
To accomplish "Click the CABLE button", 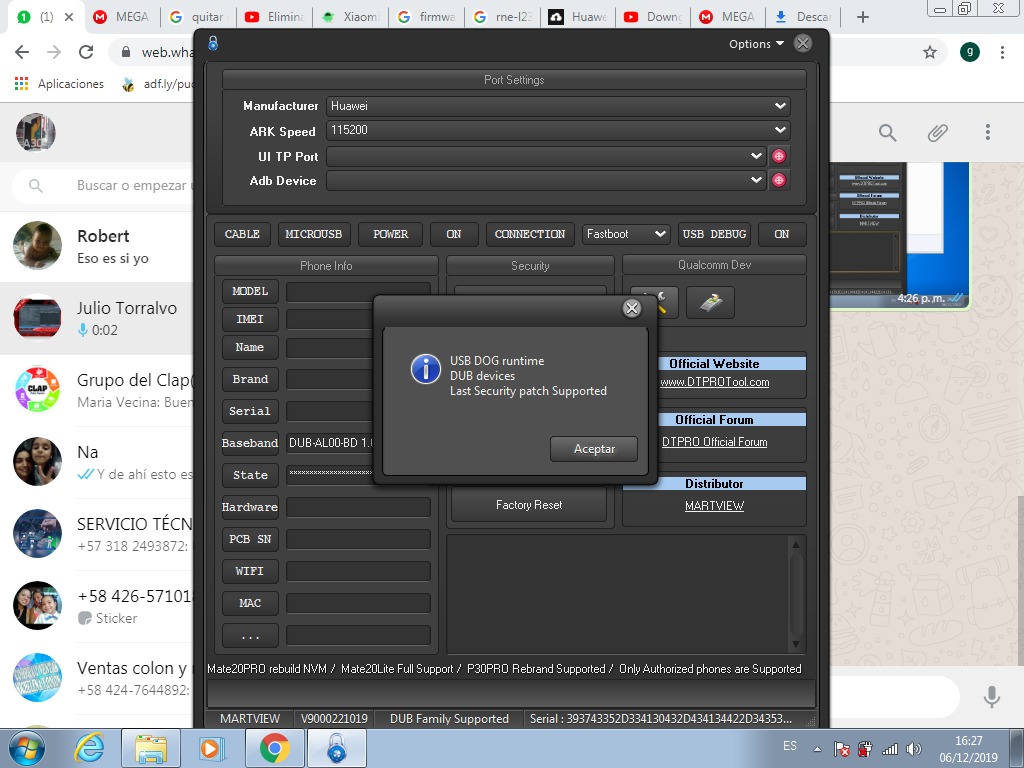I will [242, 234].
